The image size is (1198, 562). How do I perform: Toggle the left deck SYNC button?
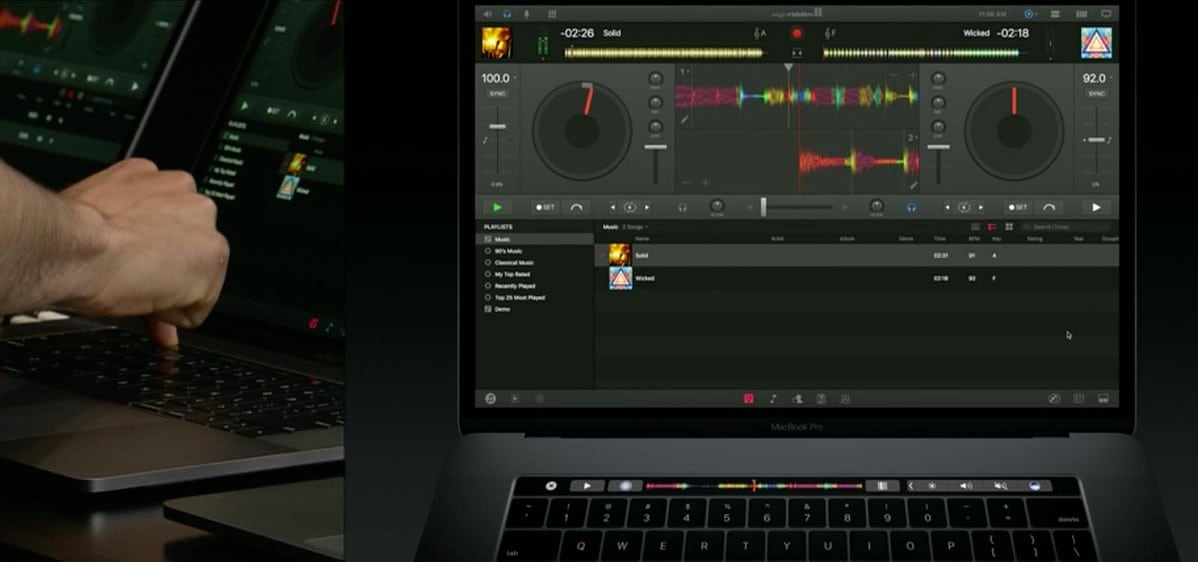(x=497, y=93)
